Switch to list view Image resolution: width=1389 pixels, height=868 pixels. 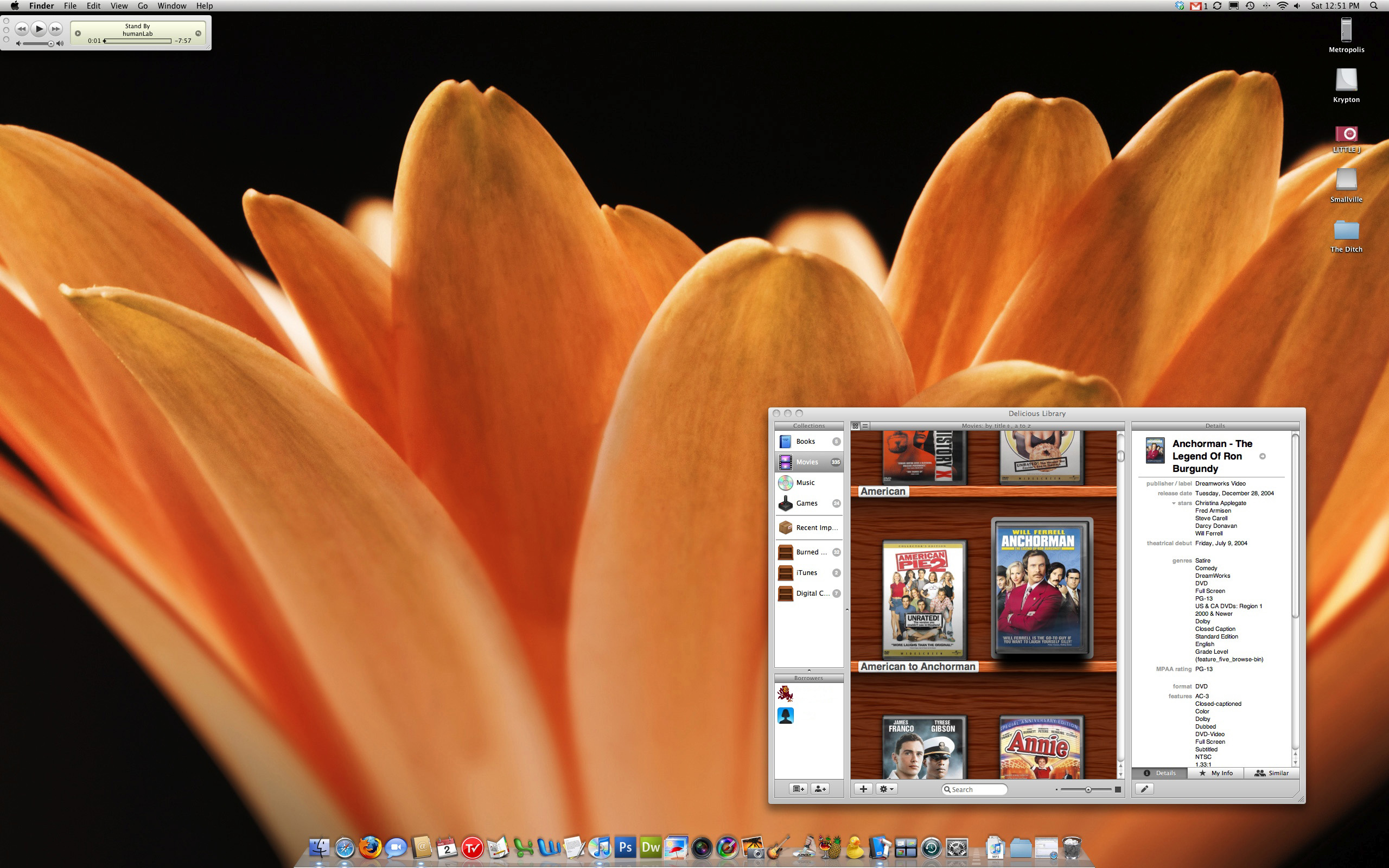(x=865, y=426)
